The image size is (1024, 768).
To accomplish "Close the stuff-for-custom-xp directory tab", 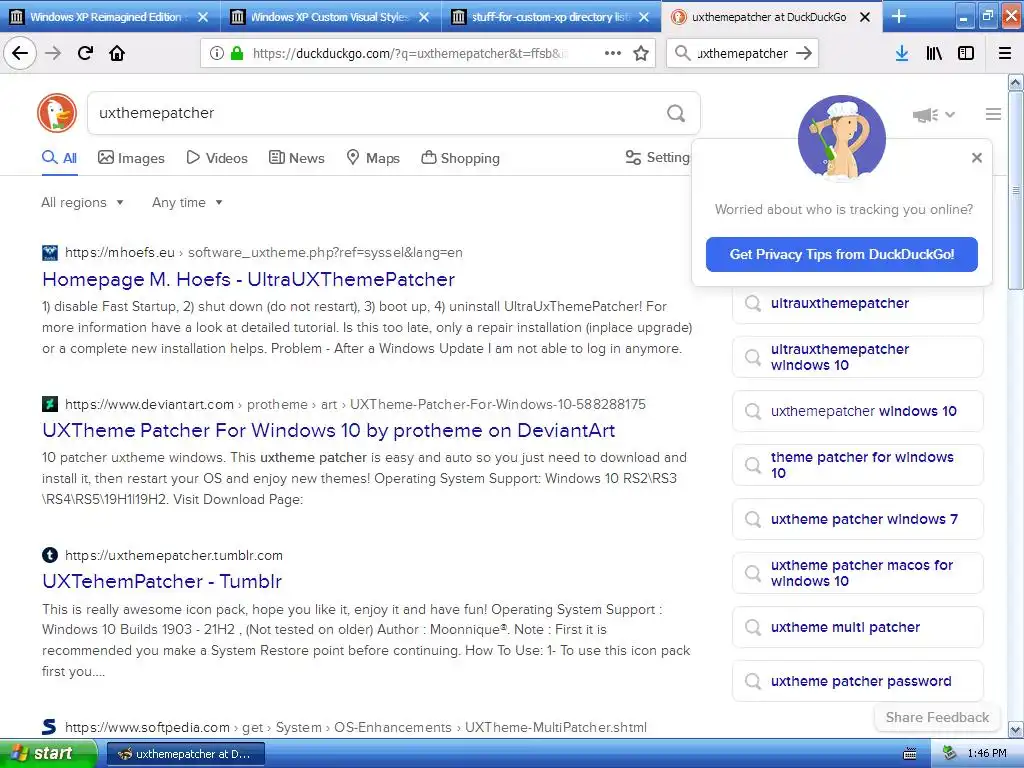I will click(644, 17).
